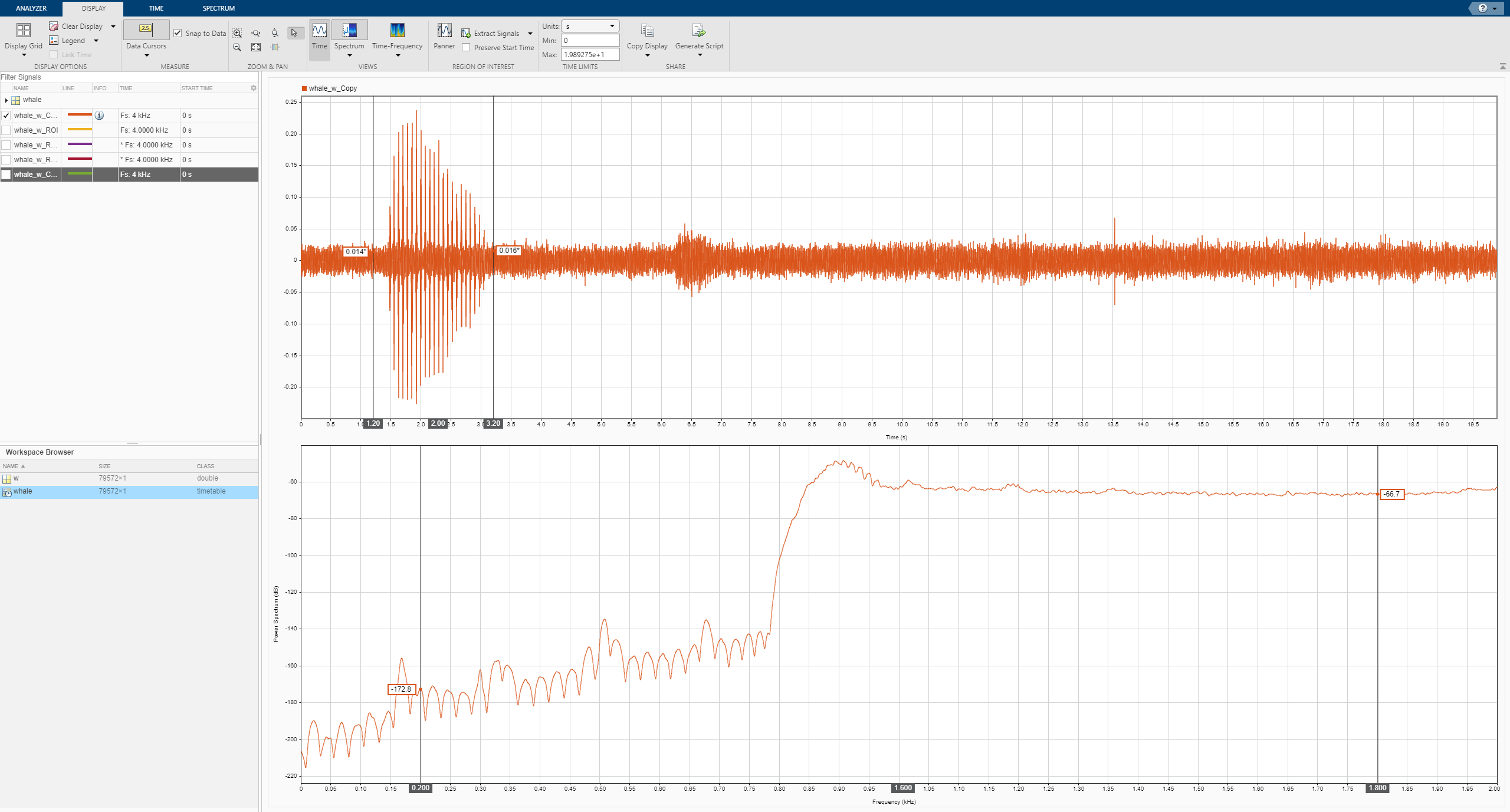Image resolution: width=1510 pixels, height=812 pixels.
Task: Enable the Preserve Start Time checkbox
Action: [x=467, y=48]
